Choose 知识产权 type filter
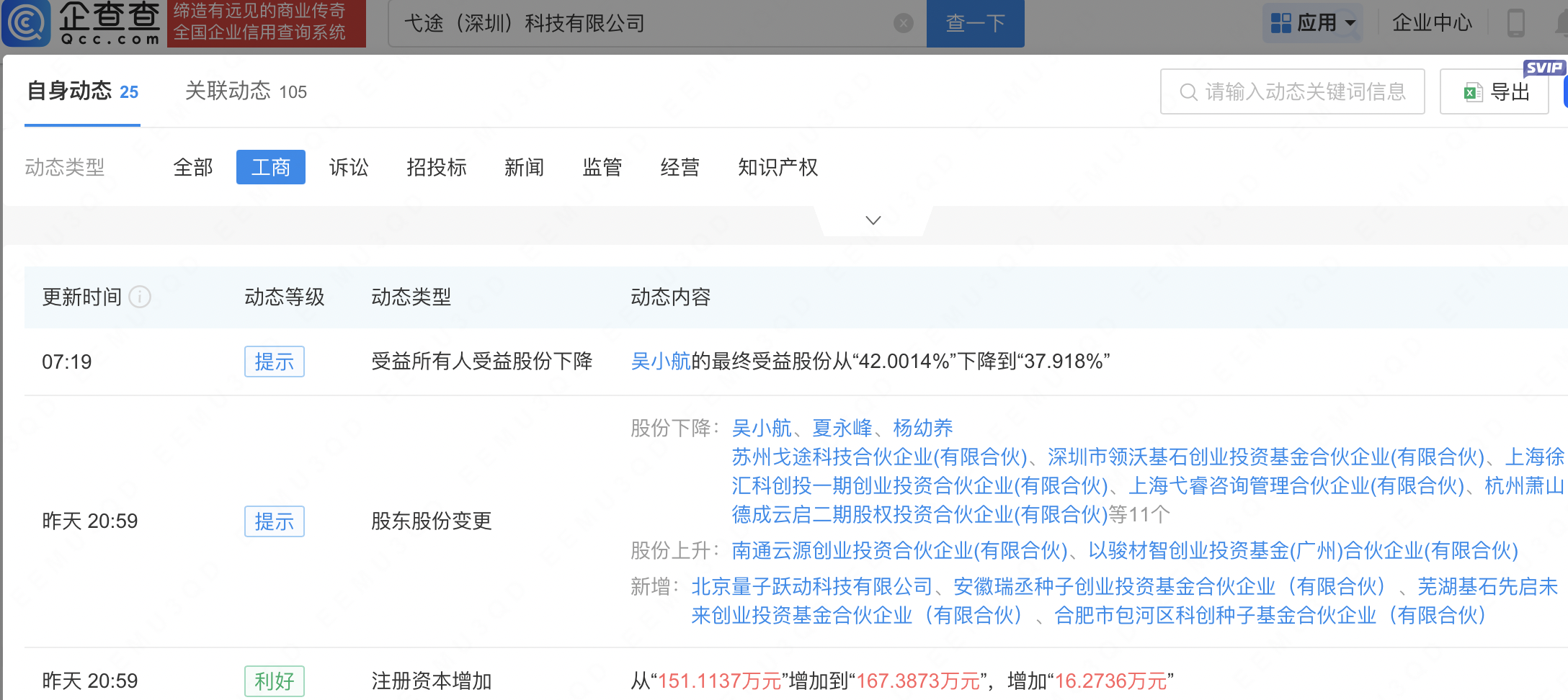Image resolution: width=1568 pixels, height=700 pixels. (778, 168)
